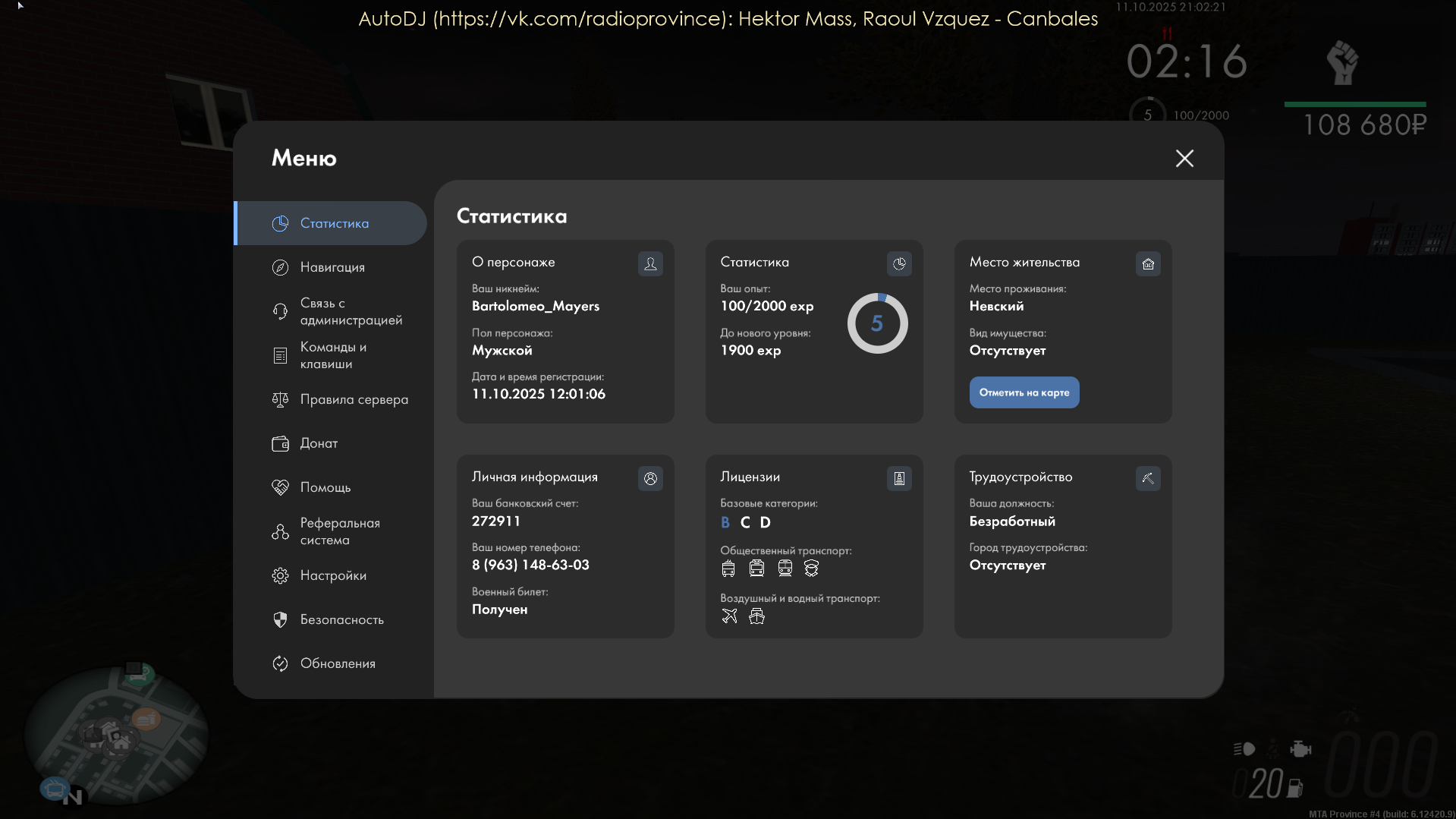Click the user icon in О персонаже card

[x=650, y=263]
